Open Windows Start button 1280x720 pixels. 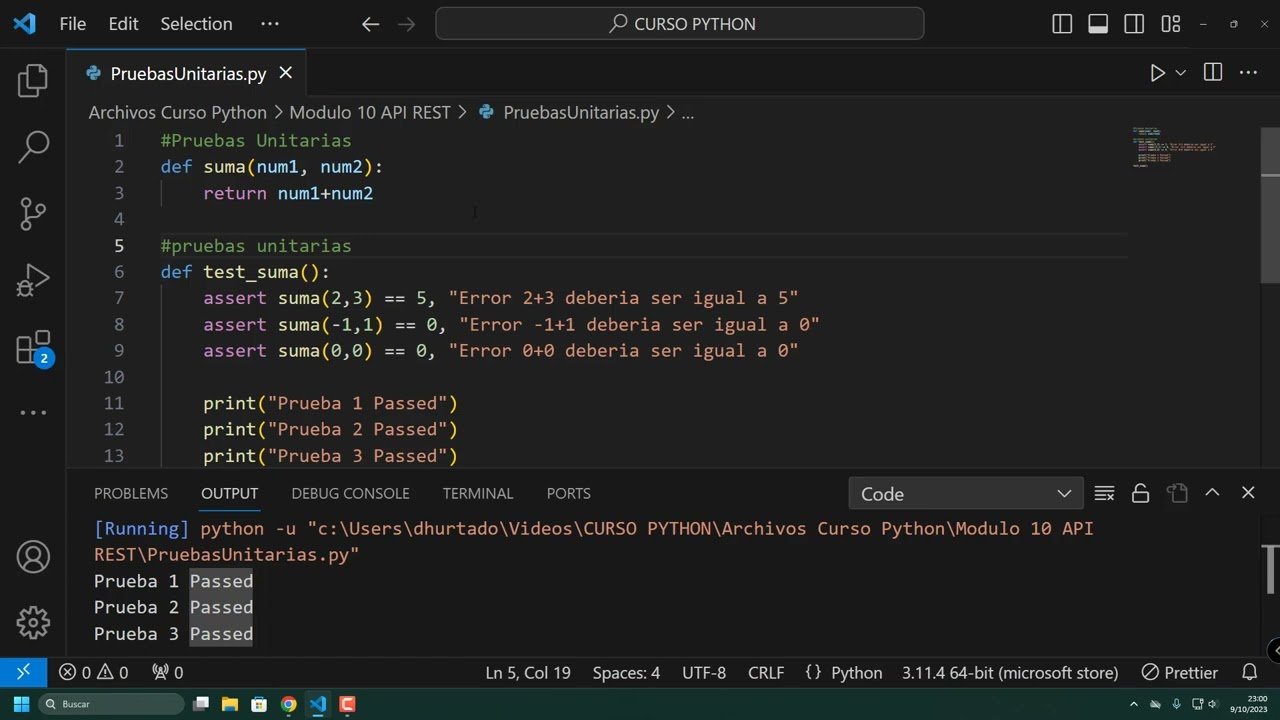pos(21,704)
